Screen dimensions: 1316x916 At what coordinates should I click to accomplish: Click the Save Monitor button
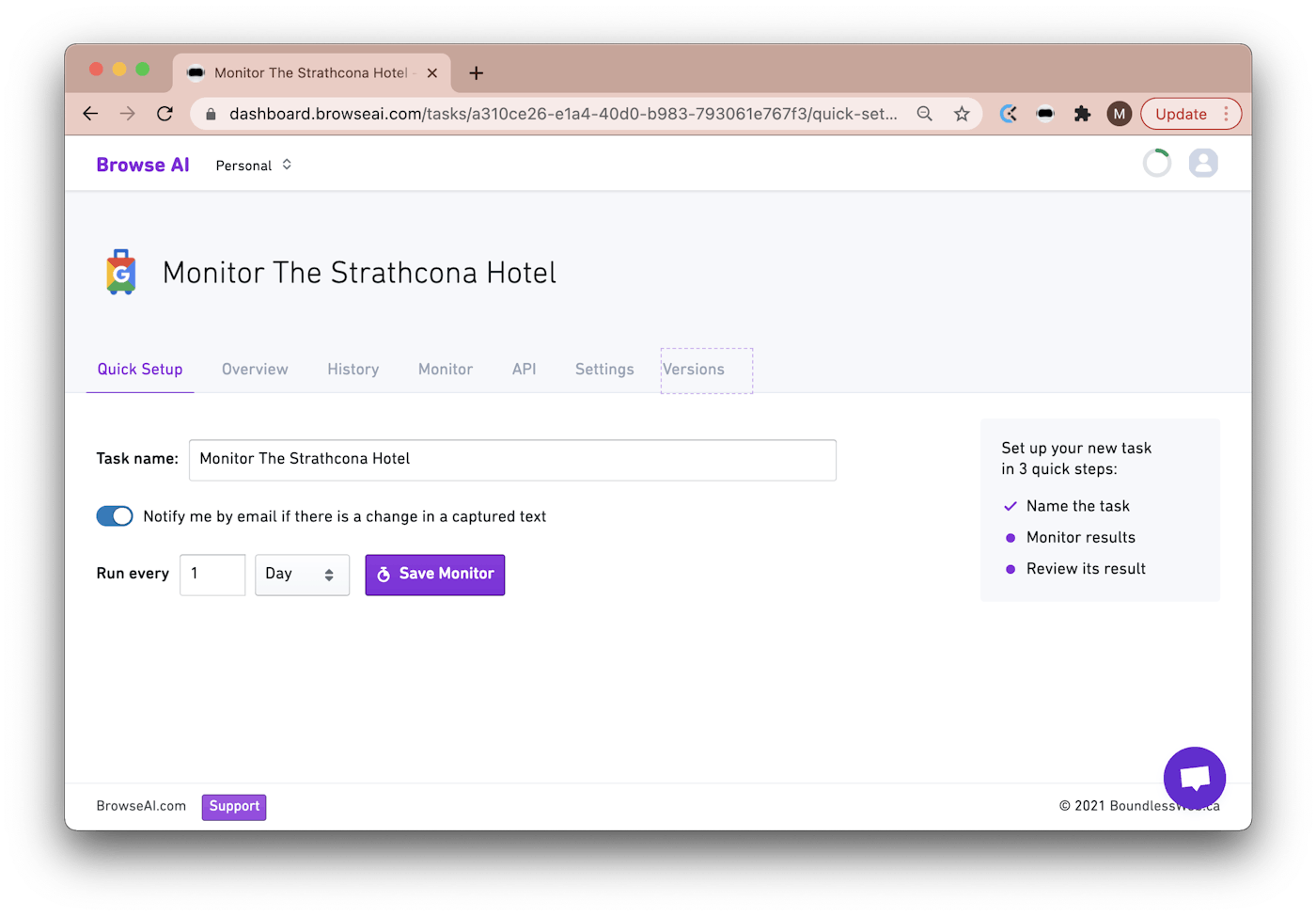tap(435, 575)
